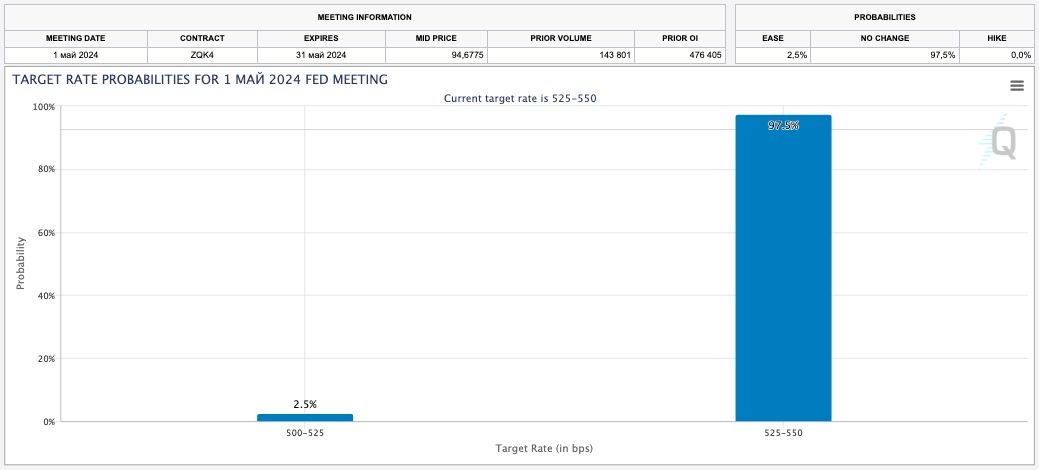
Task: Select the 97.5% data label on the bar
Action: point(783,126)
